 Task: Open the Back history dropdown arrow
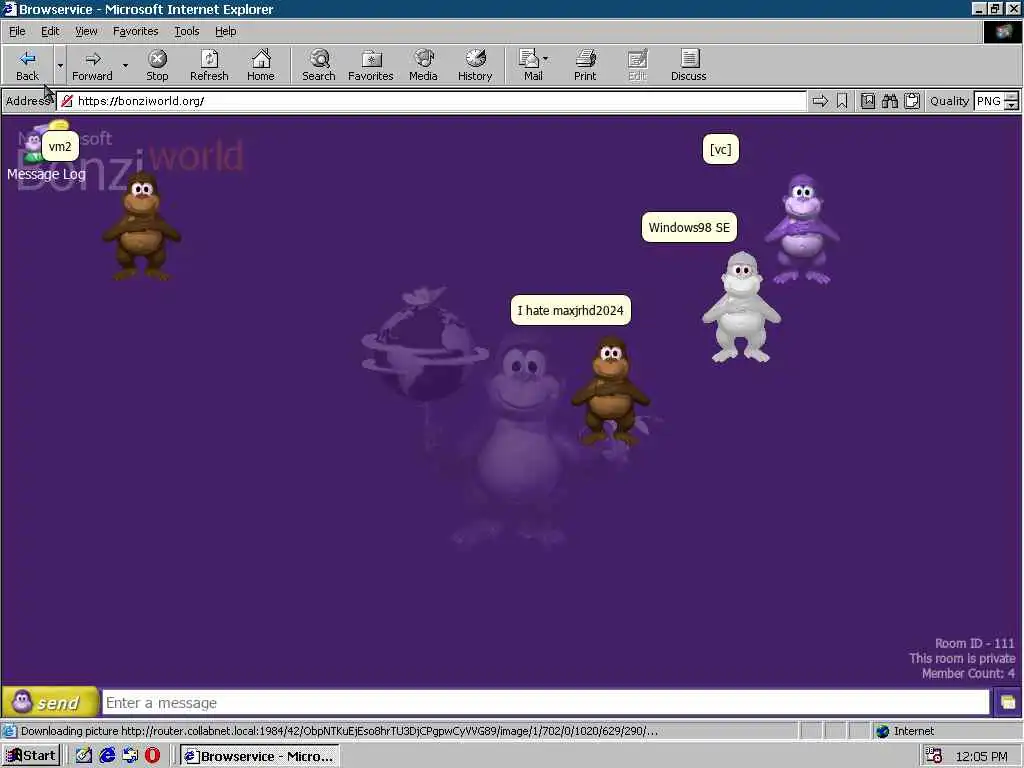pos(60,65)
